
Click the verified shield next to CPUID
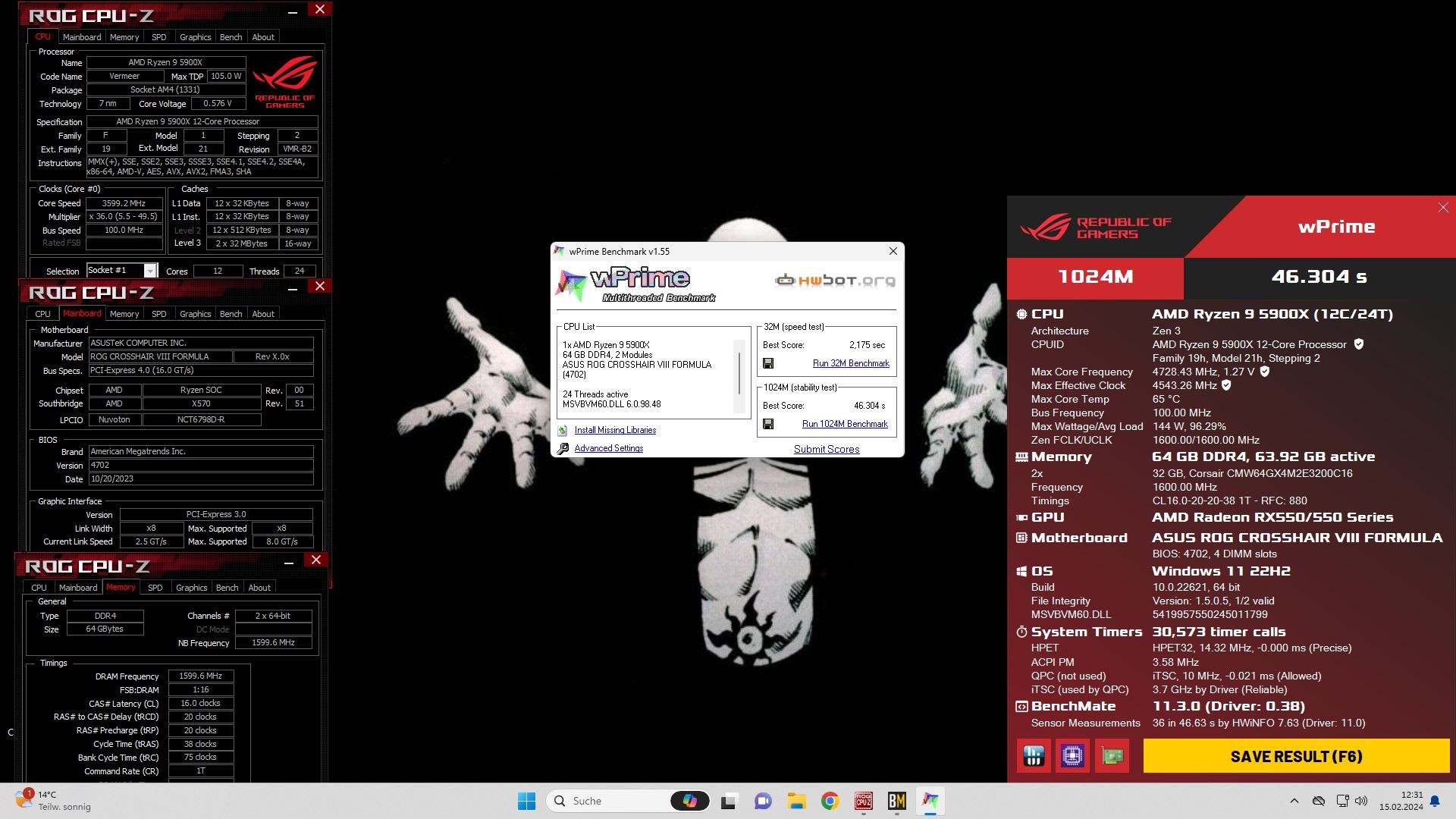[x=1359, y=344]
